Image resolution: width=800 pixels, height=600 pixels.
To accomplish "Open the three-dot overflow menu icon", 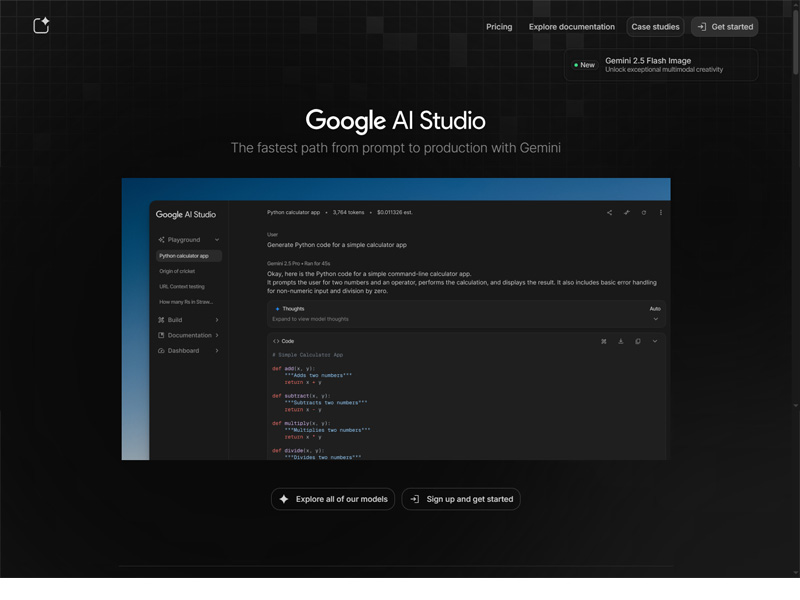I will [x=661, y=212].
